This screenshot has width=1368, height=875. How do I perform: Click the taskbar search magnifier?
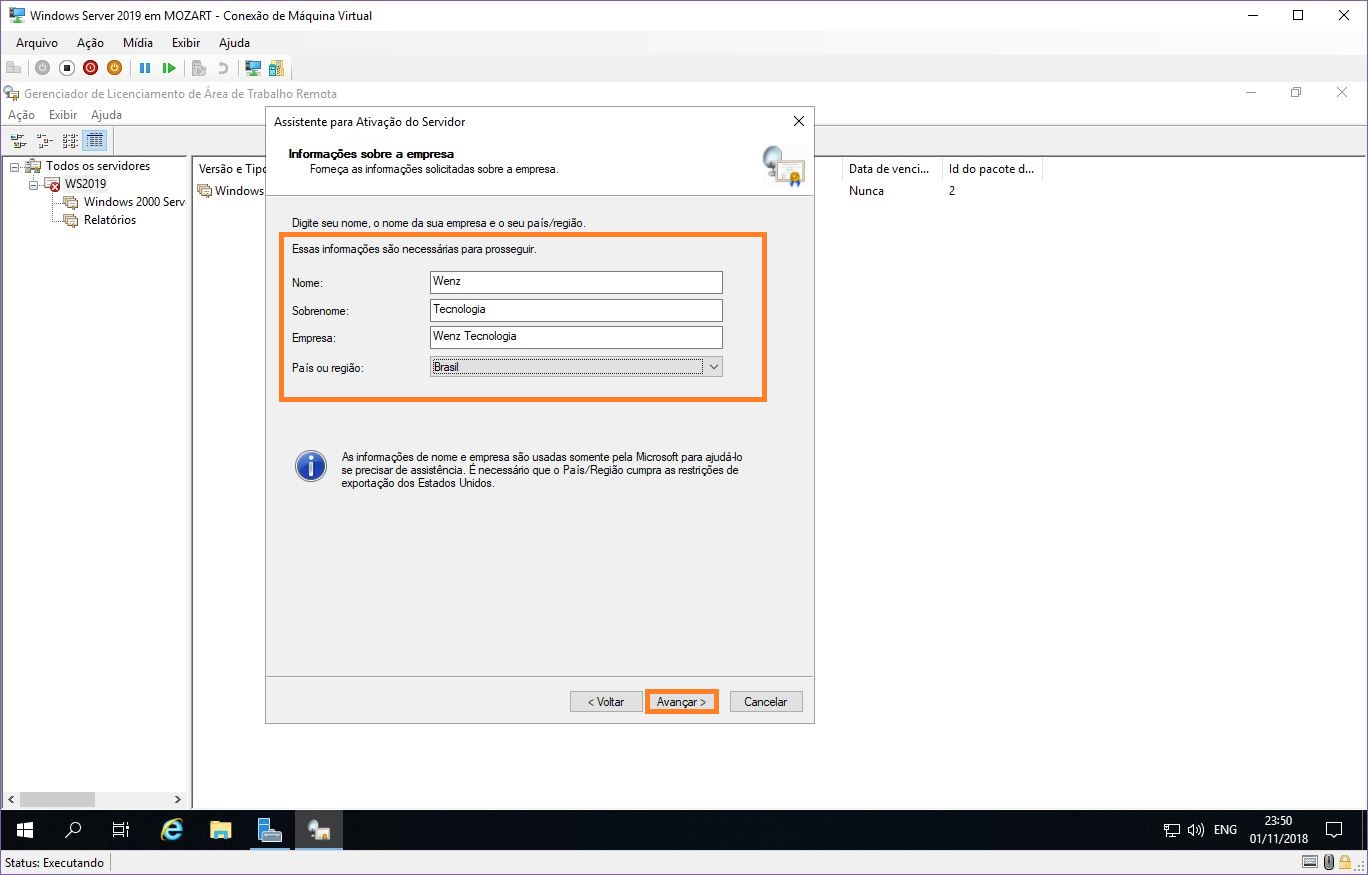click(73, 830)
